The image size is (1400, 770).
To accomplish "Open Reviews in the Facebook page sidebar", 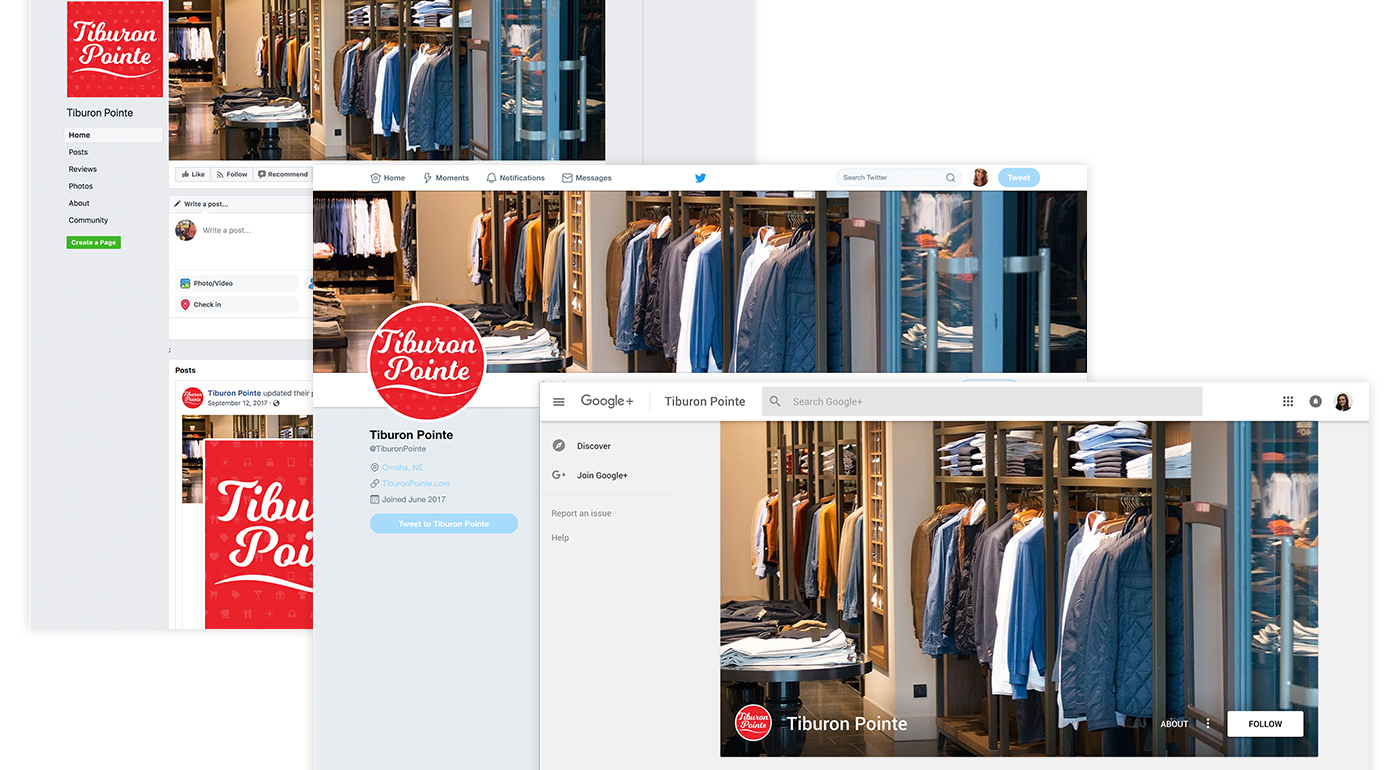I will point(83,169).
